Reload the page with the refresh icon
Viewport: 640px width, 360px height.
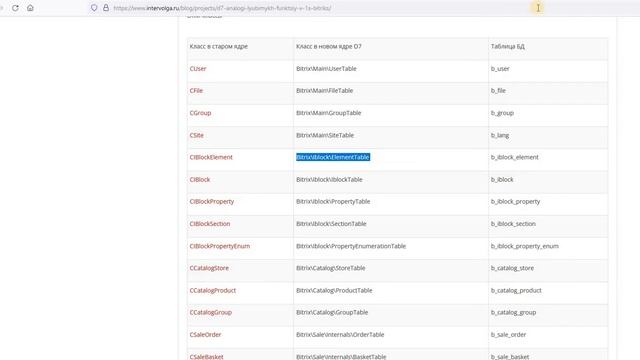point(15,8)
